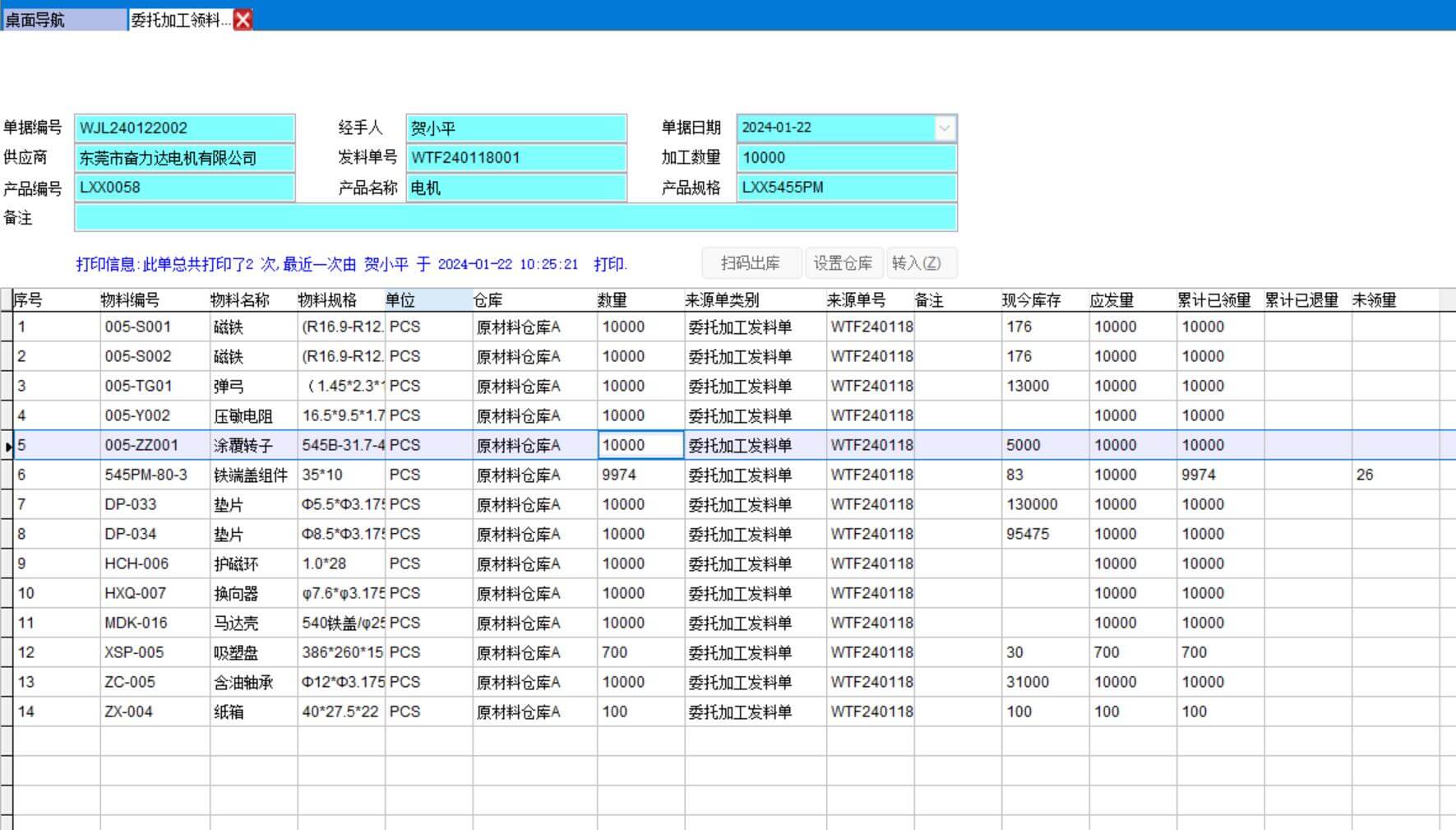Switch to the 桌面导航 tab
The image size is (1456, 830).
pos(62,20)
